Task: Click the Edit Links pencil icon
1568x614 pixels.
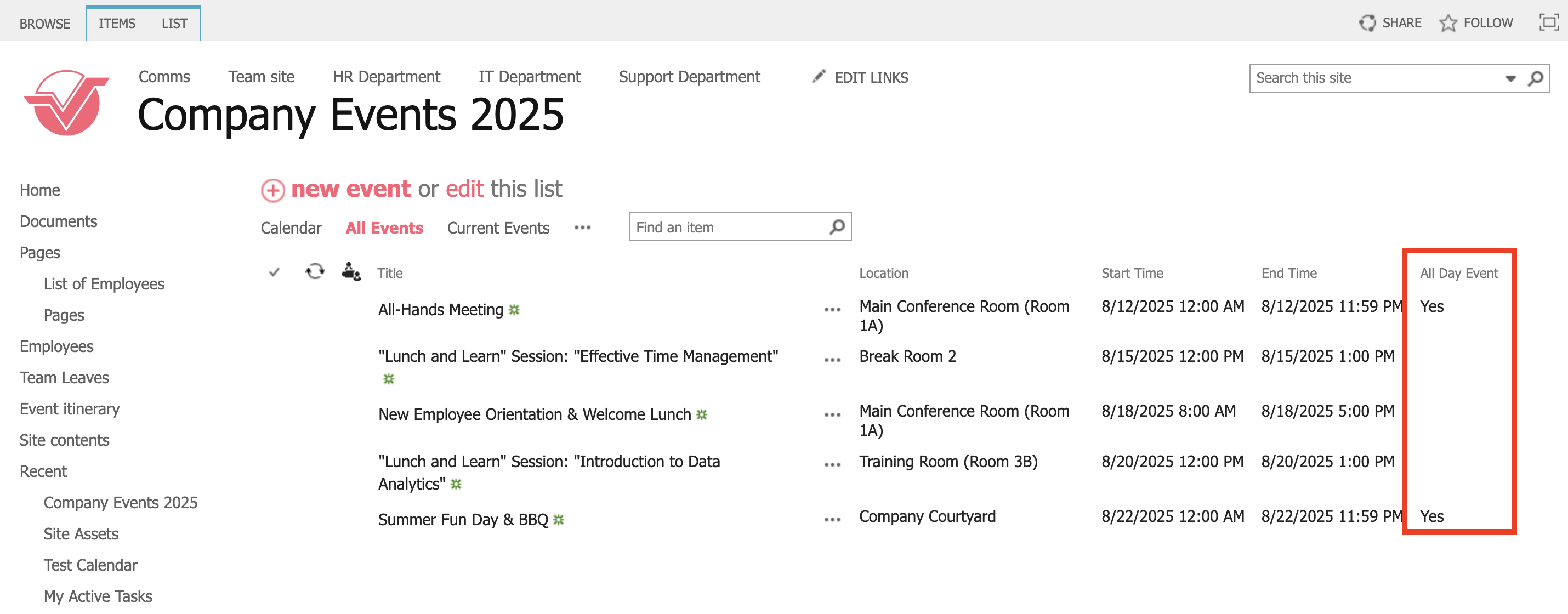Action: (819, 77)
